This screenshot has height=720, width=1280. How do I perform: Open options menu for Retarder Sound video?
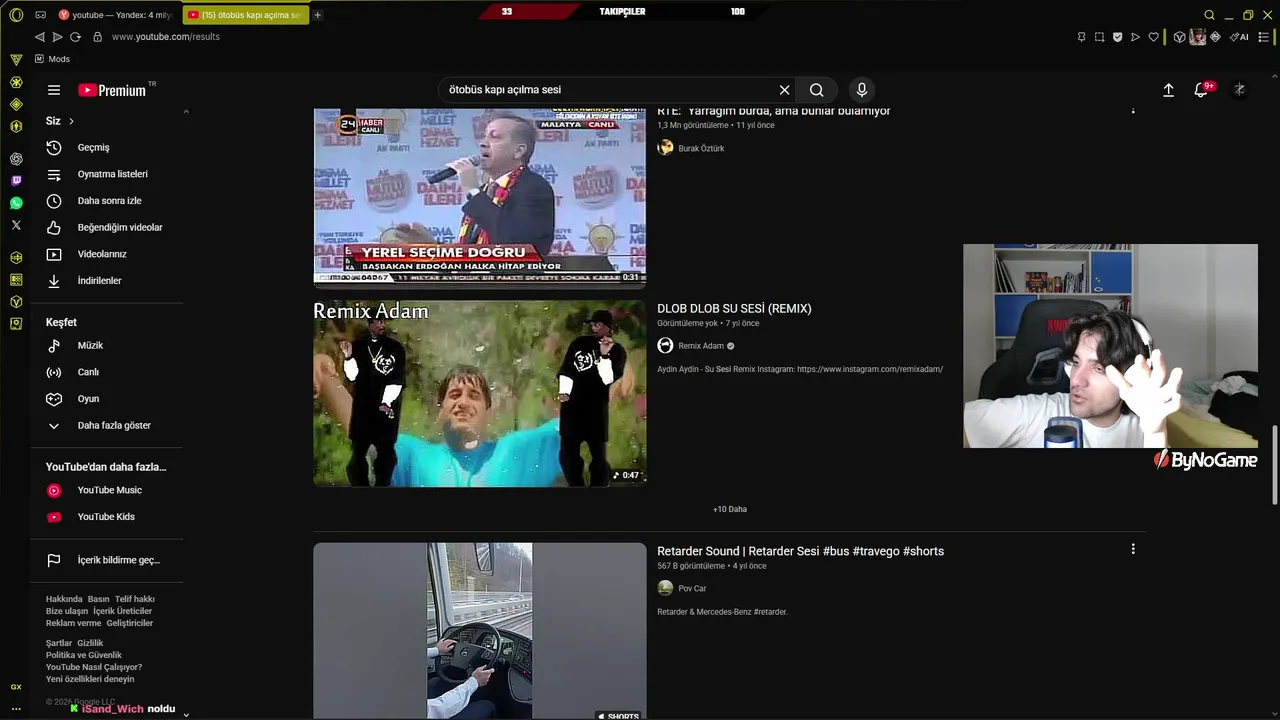coord(1133,549)
